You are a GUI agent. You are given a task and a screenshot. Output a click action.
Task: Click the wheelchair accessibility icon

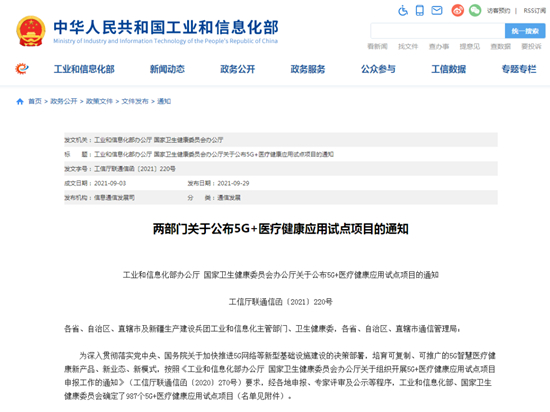coord(403,11)
